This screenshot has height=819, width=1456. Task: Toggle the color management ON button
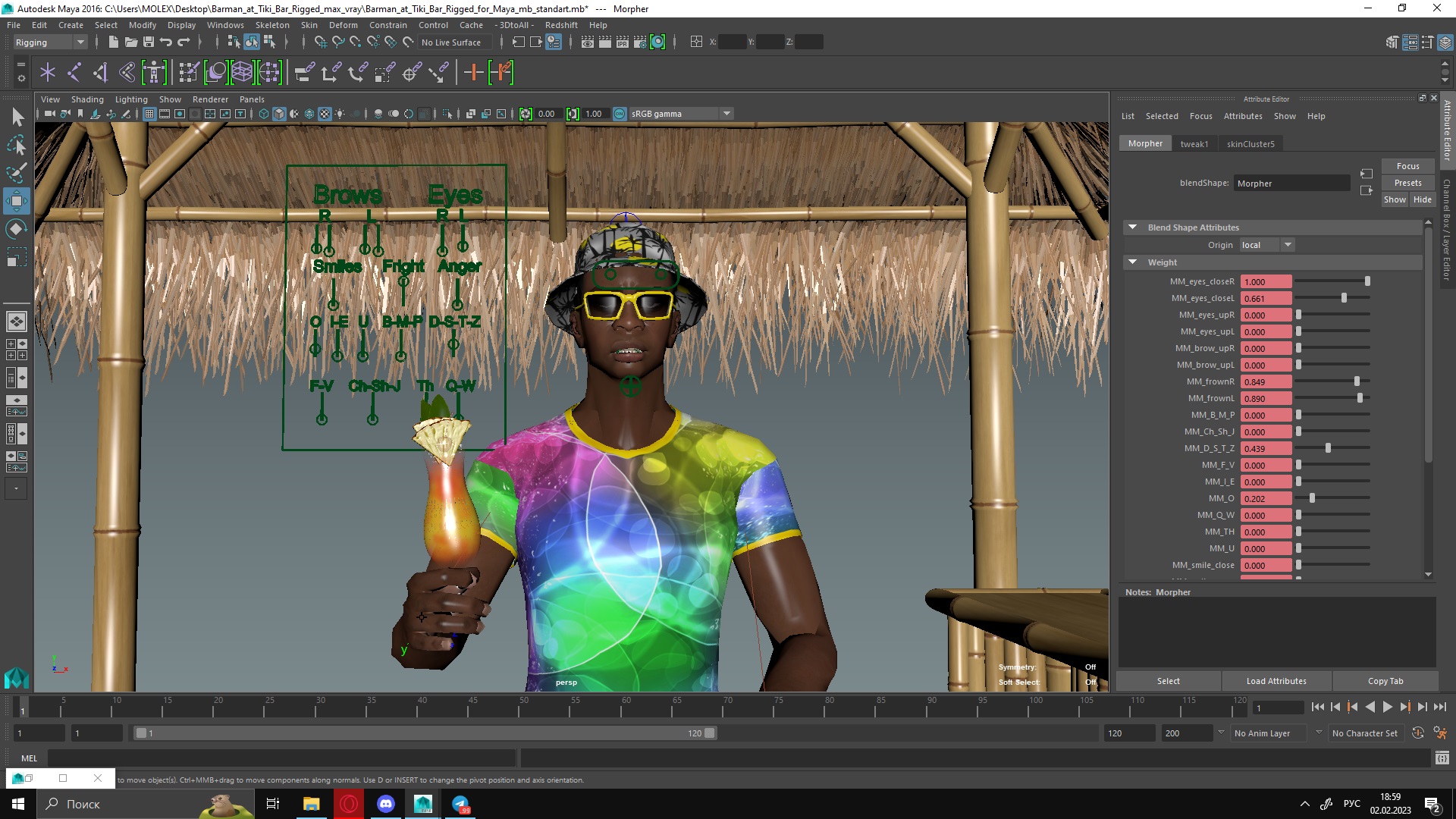click(x=620, y=114)
